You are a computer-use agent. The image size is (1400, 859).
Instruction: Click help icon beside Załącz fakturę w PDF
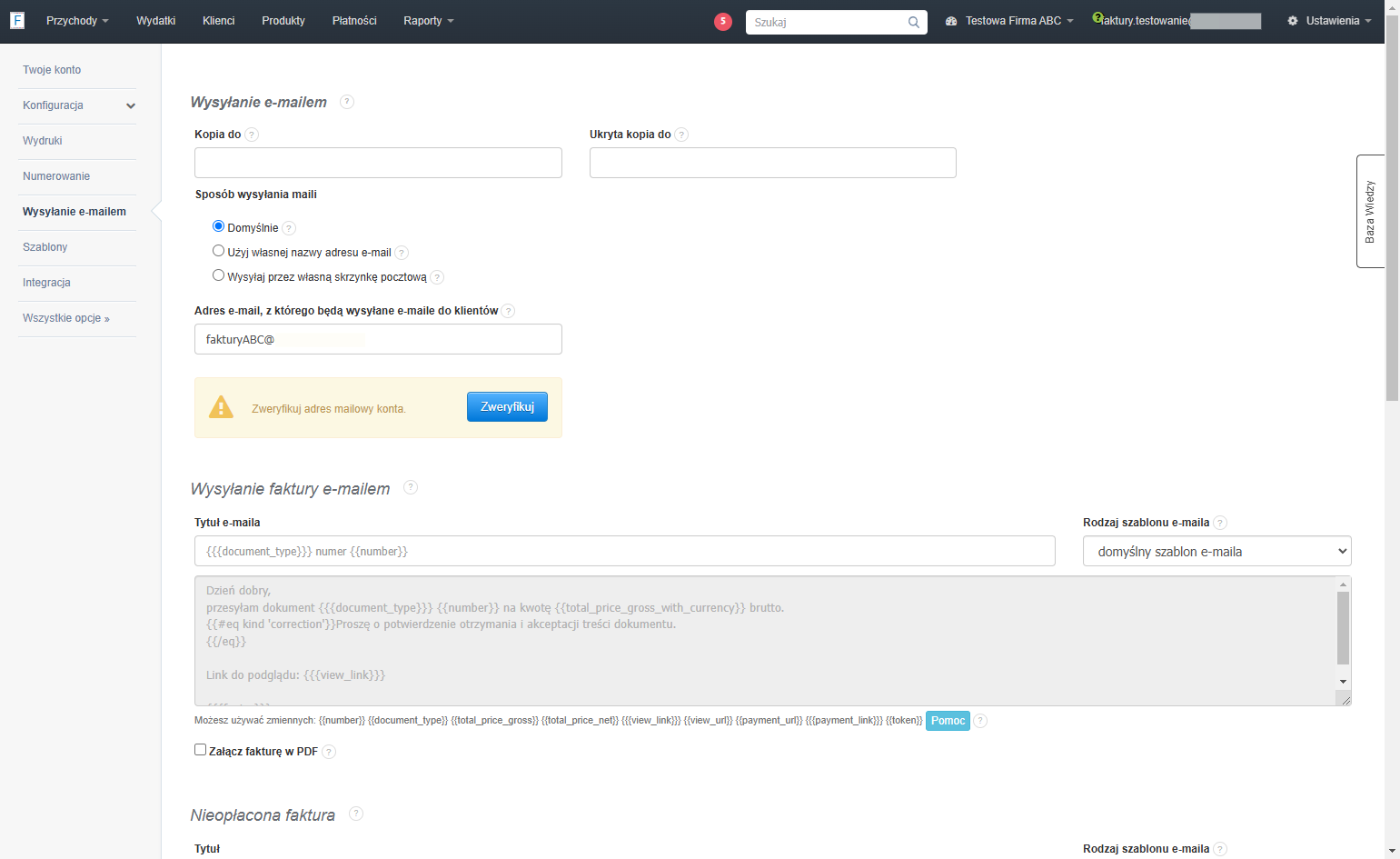pyautogui.click(x=329, y=752)
